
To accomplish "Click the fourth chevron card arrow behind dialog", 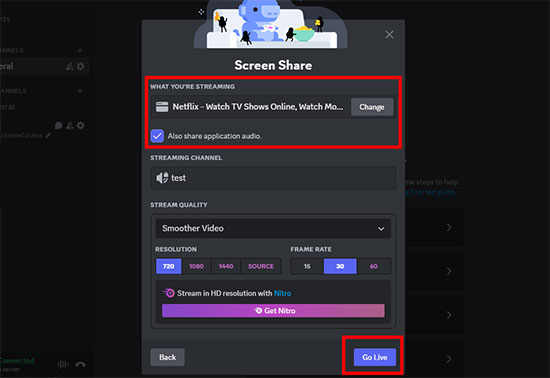I will 449,359.
